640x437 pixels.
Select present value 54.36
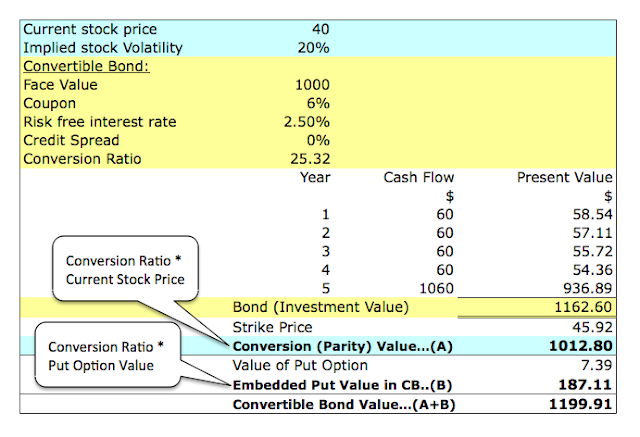click(x=592, y=270)
